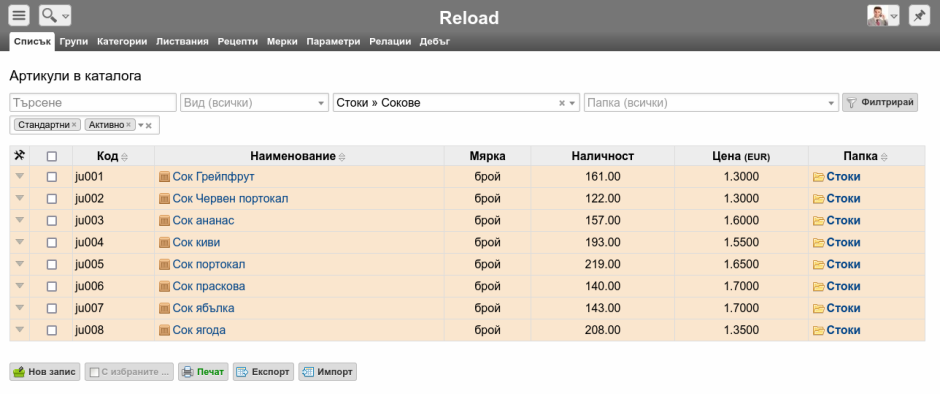
Task: Open folder icon in ju001 row
Action: point(818,177)
